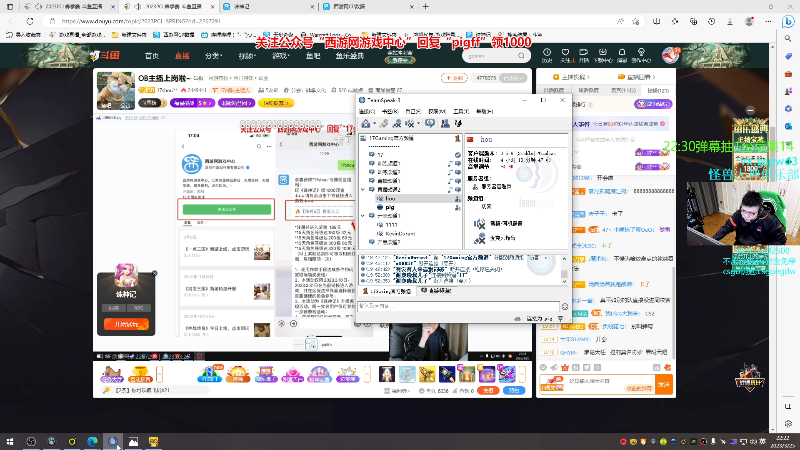Open emoji picker in TeamSpeak chat
Viewport: 800px width, 450px height.
coord(565,307)
